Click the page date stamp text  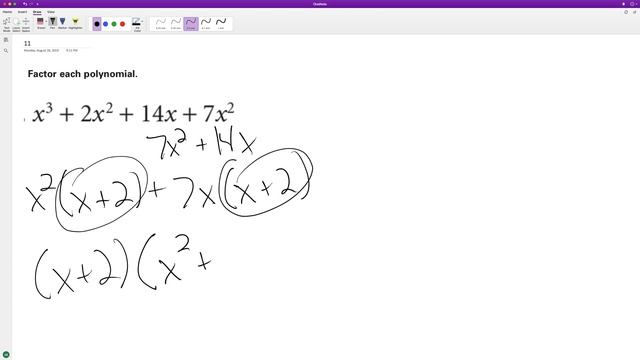(x=41, y=51)
